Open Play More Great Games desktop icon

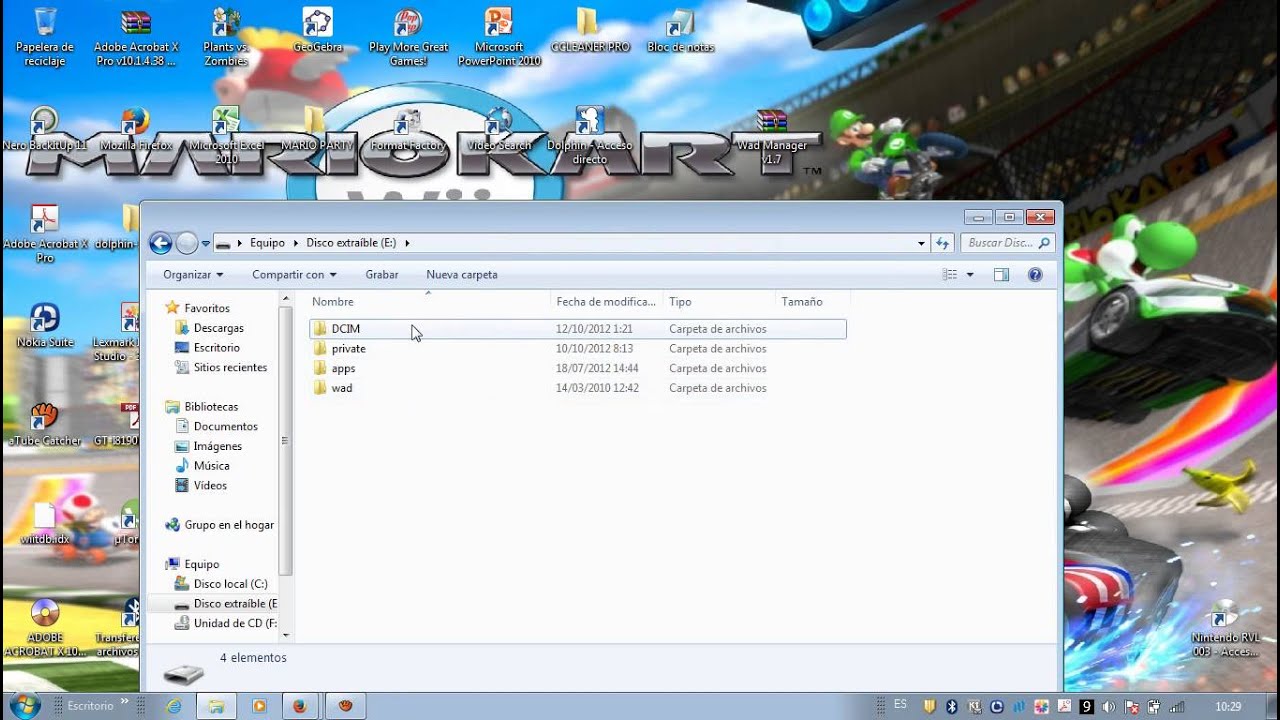coord(408,37)
